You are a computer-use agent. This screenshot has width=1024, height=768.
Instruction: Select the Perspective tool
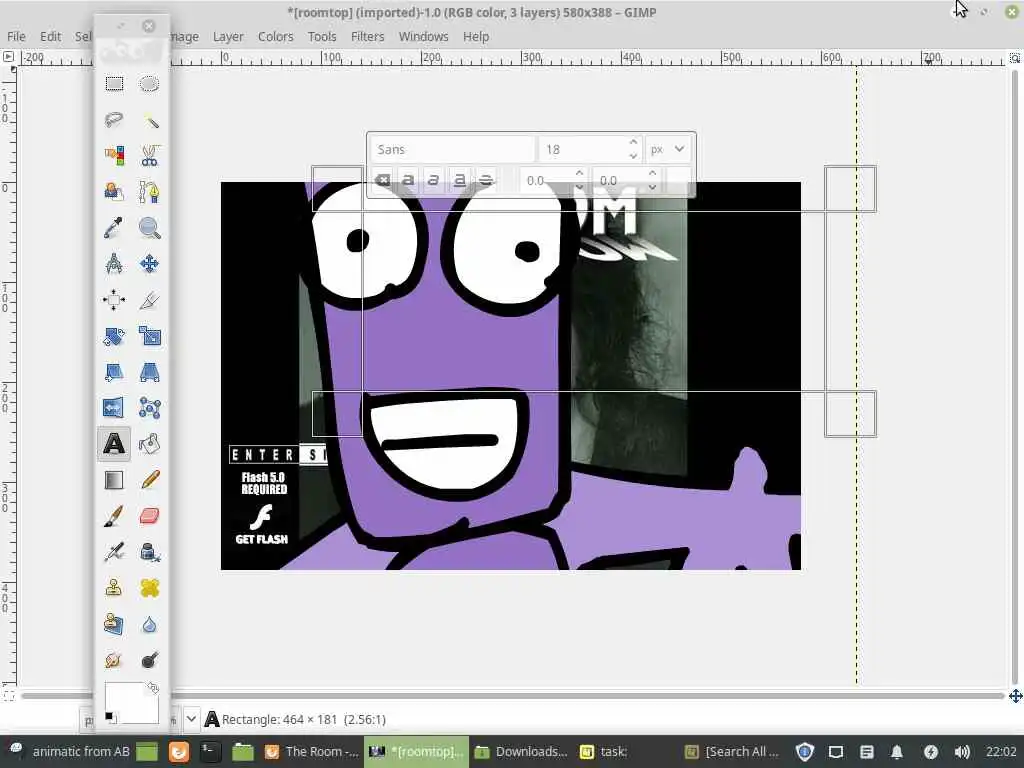coord(150,372)
